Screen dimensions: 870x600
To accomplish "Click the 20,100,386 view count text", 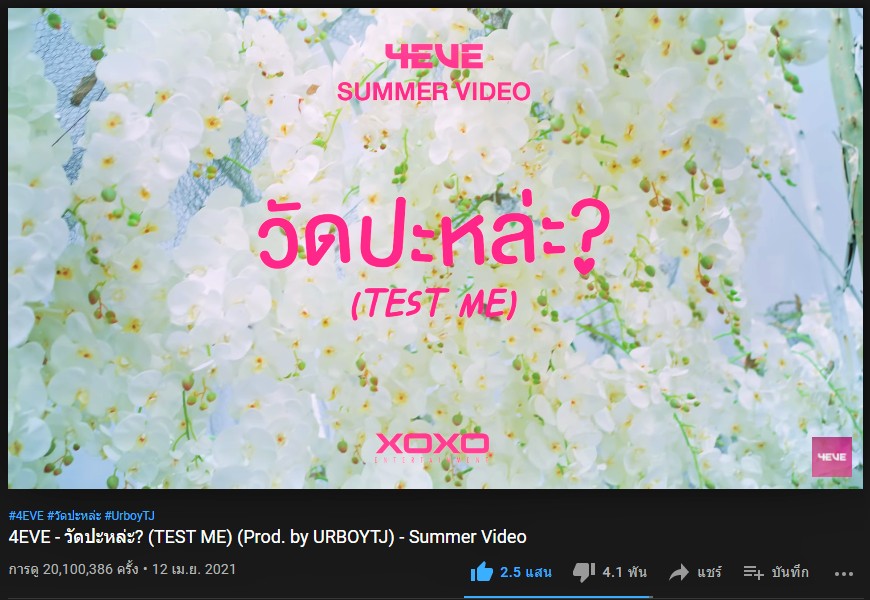I will point(73,569).
